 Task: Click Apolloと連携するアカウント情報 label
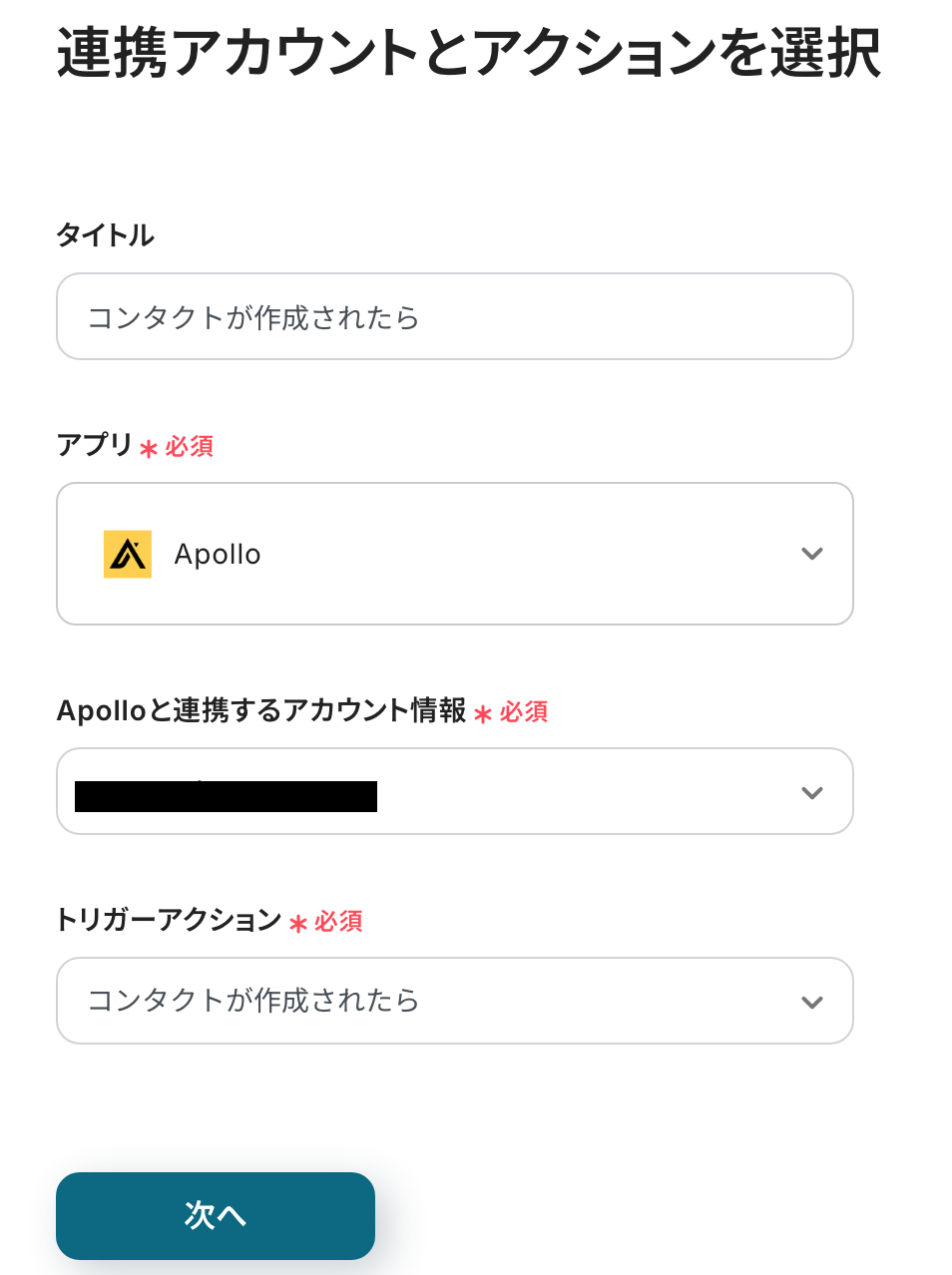tap(261, 710)
